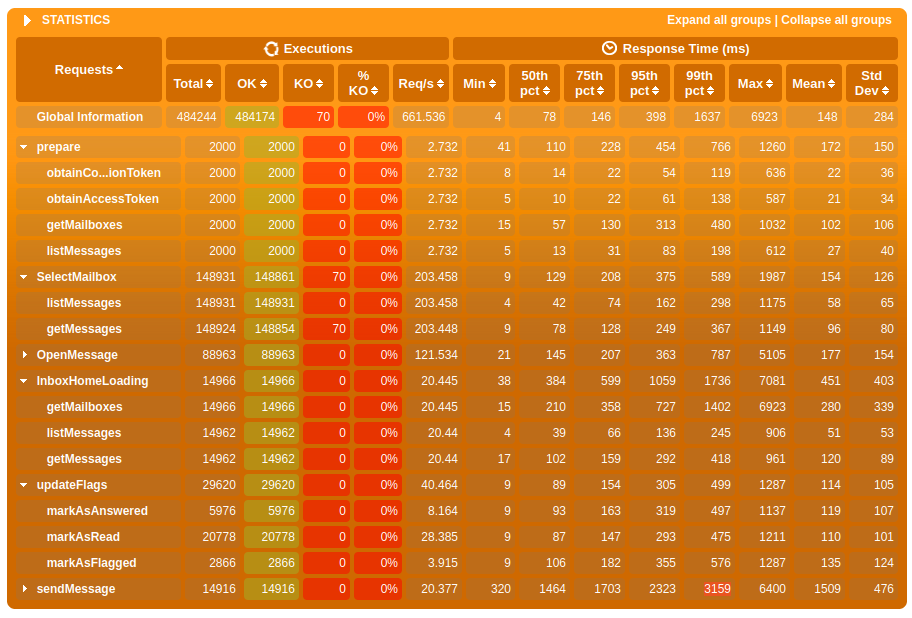Click Global Information max 6923
This screenshot has height=618, width=912.
(764, 117)
